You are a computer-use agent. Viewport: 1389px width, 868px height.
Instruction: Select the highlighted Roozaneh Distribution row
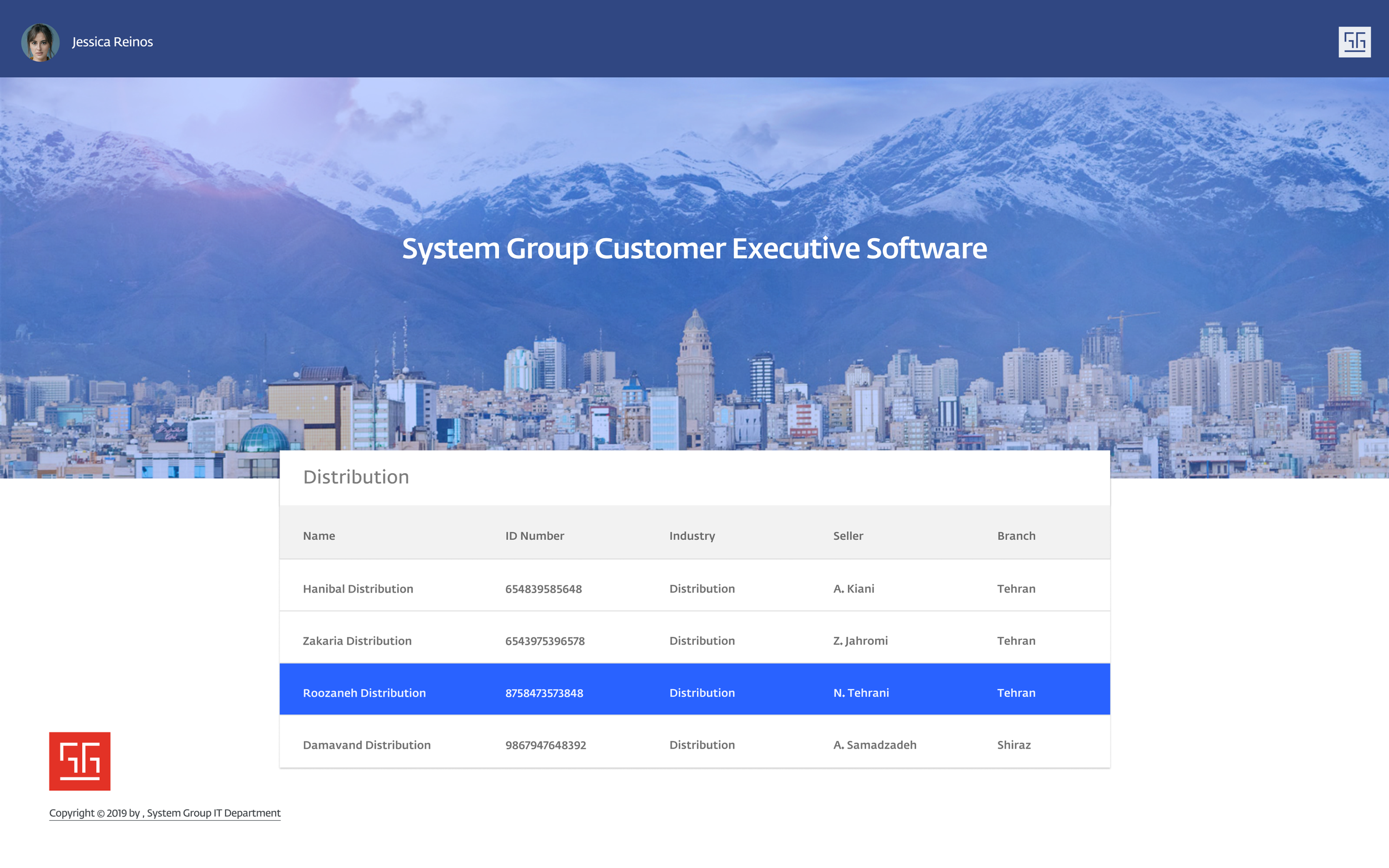tap(364, 693)
